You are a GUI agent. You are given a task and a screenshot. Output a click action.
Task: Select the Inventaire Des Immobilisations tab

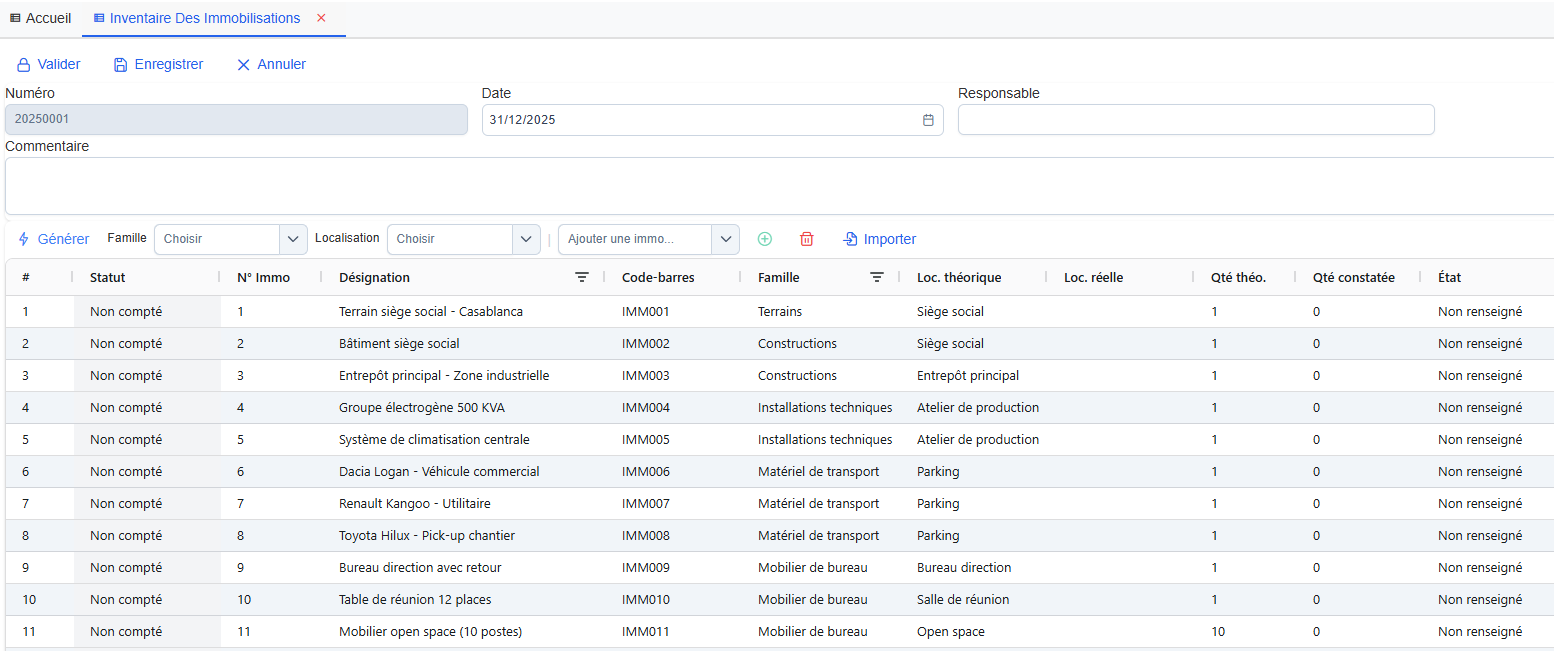(204, 18)
